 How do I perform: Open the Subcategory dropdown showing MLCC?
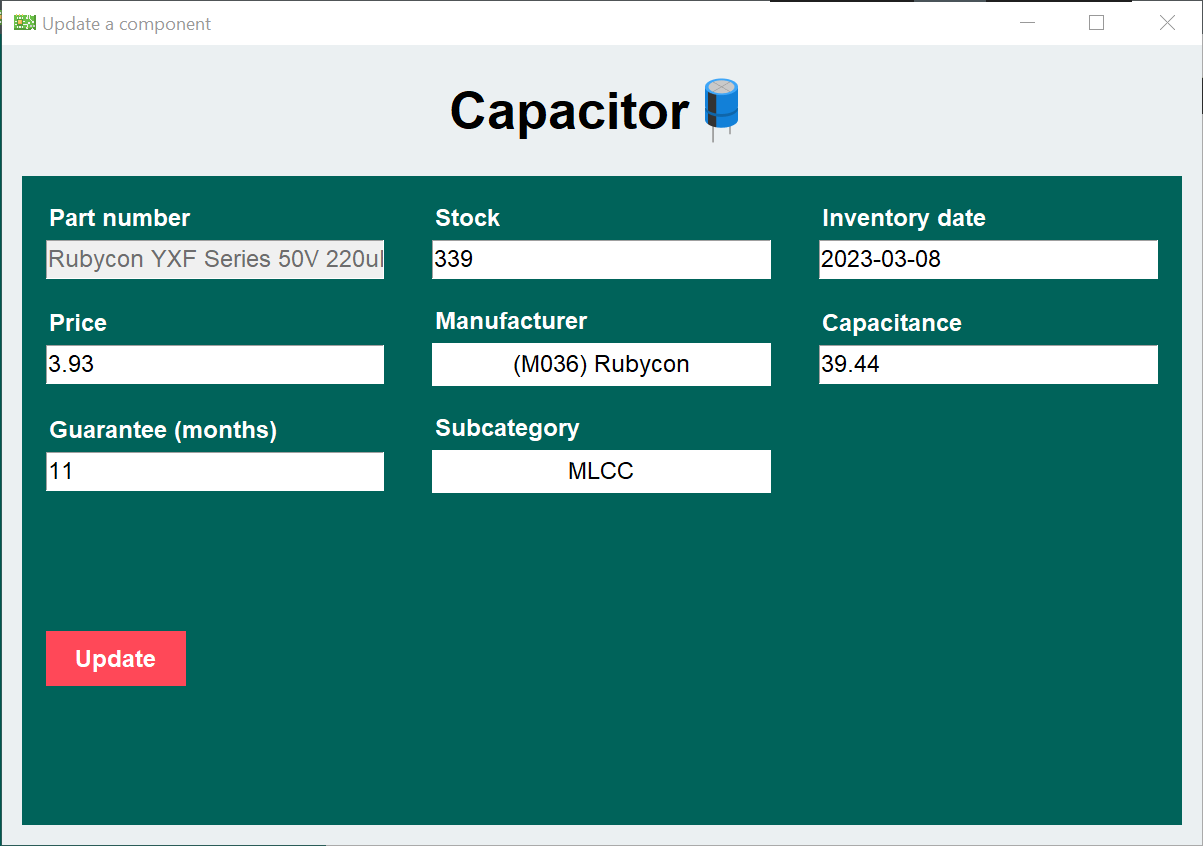(x=601, y=471)
